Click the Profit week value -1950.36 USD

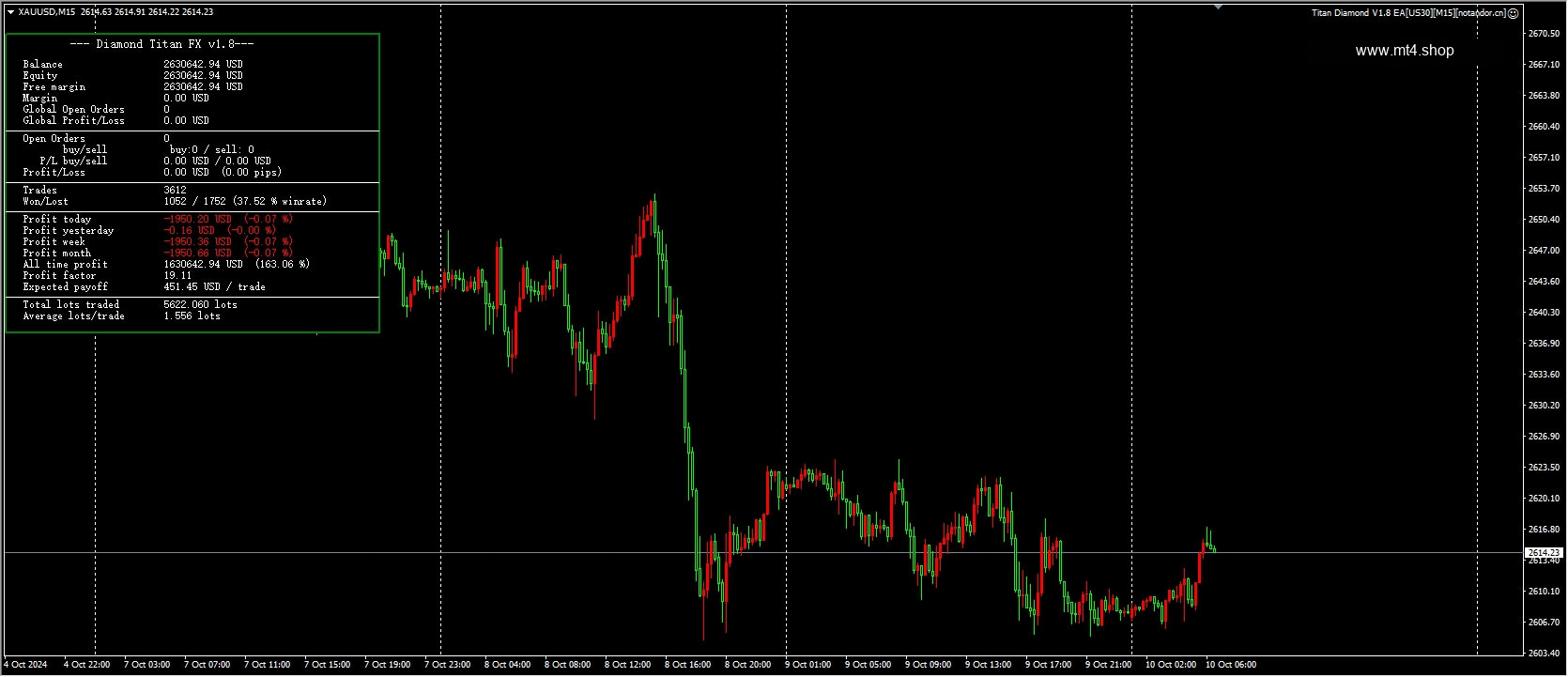(x=228, y=242)
